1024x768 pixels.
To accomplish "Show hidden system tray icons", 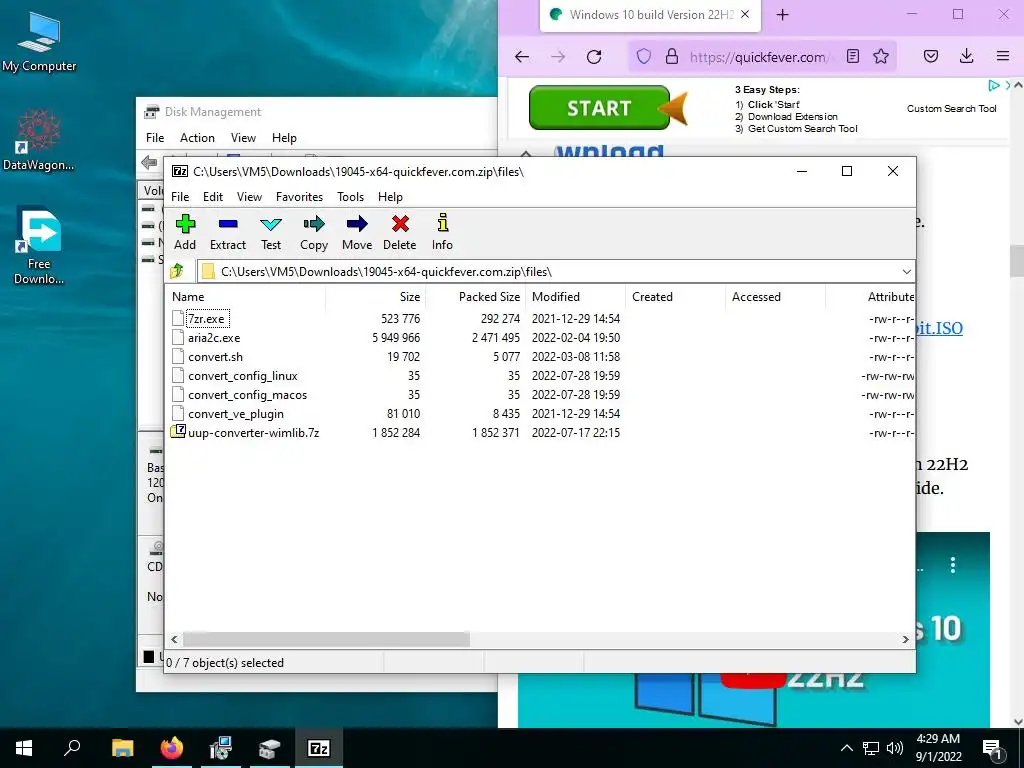I will pyautogui.click(x=846, y=748).
